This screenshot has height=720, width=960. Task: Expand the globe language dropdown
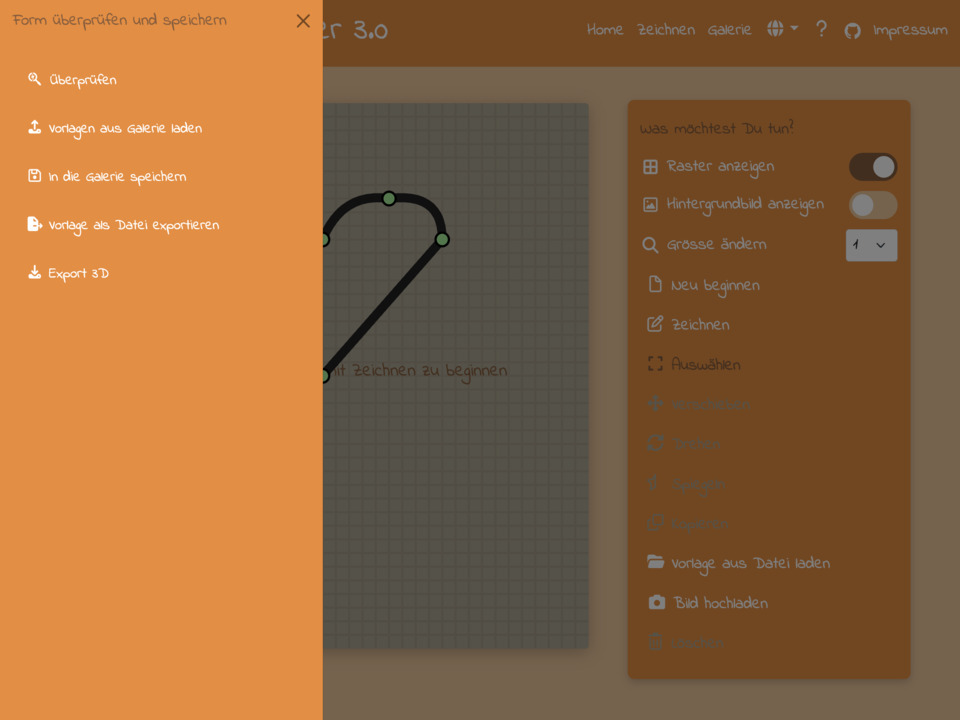tap(782, 29)
